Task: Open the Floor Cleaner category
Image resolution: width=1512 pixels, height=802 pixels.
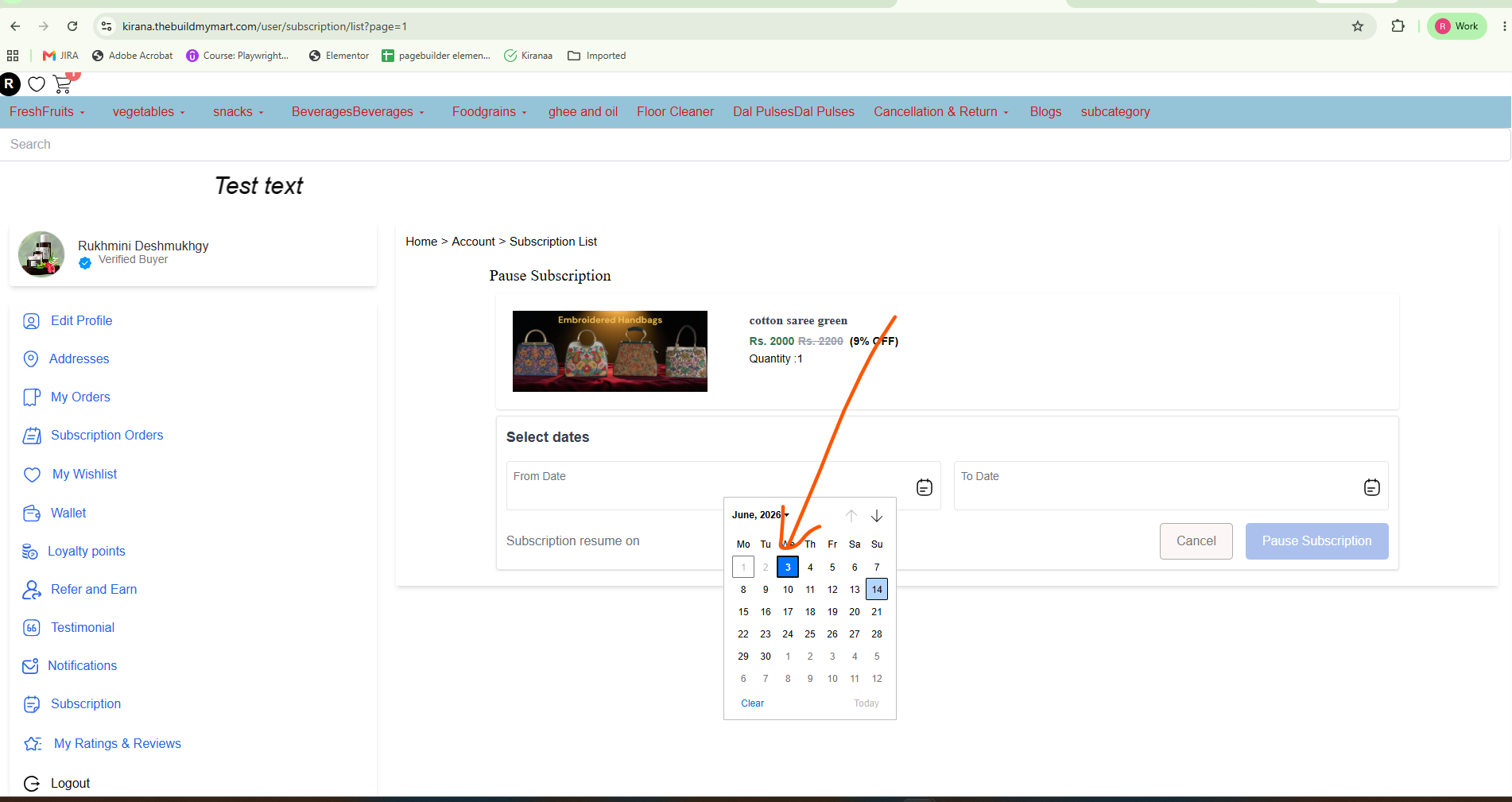Action: 675,112
